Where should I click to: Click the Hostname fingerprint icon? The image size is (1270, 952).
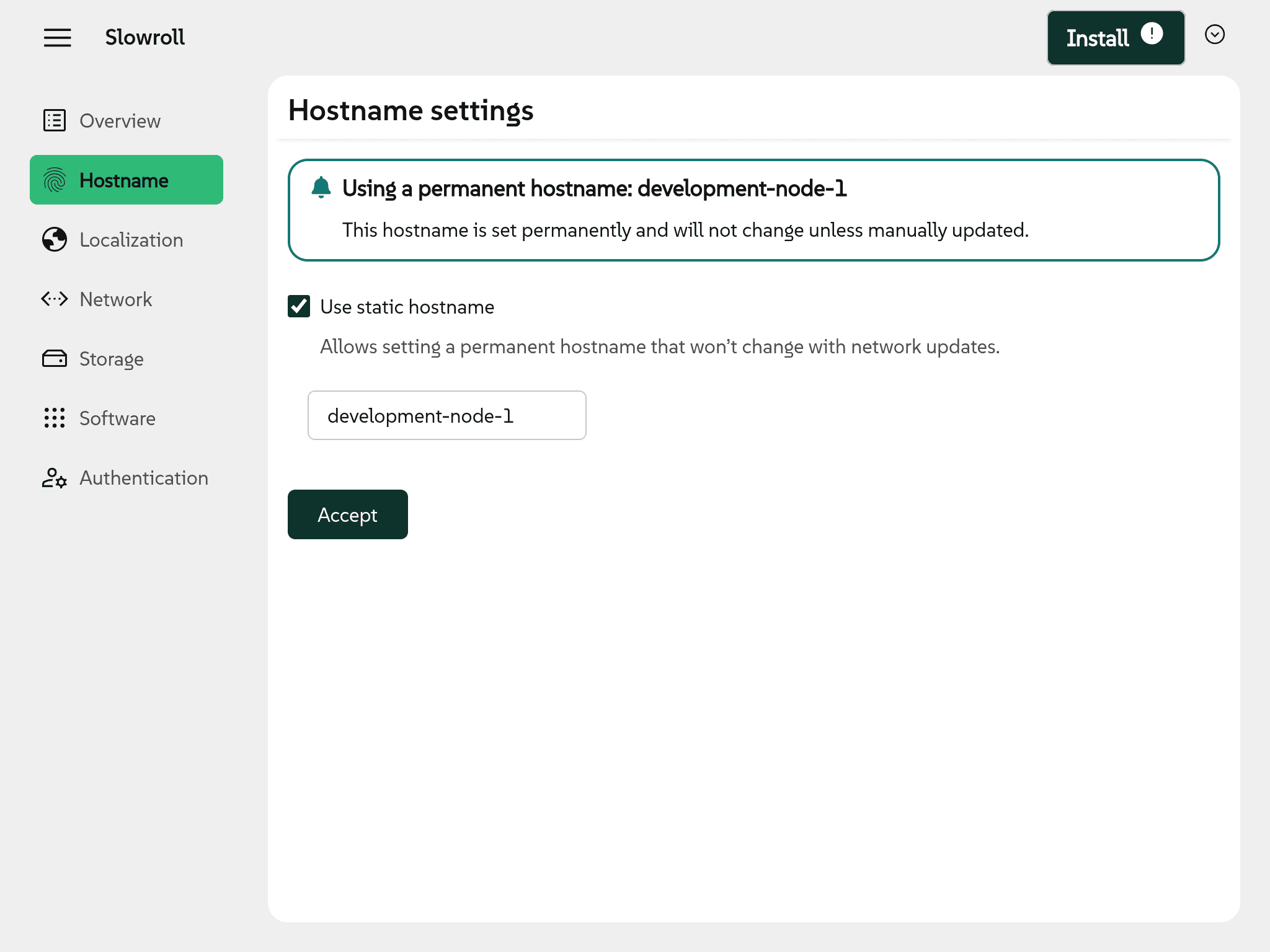55,180
